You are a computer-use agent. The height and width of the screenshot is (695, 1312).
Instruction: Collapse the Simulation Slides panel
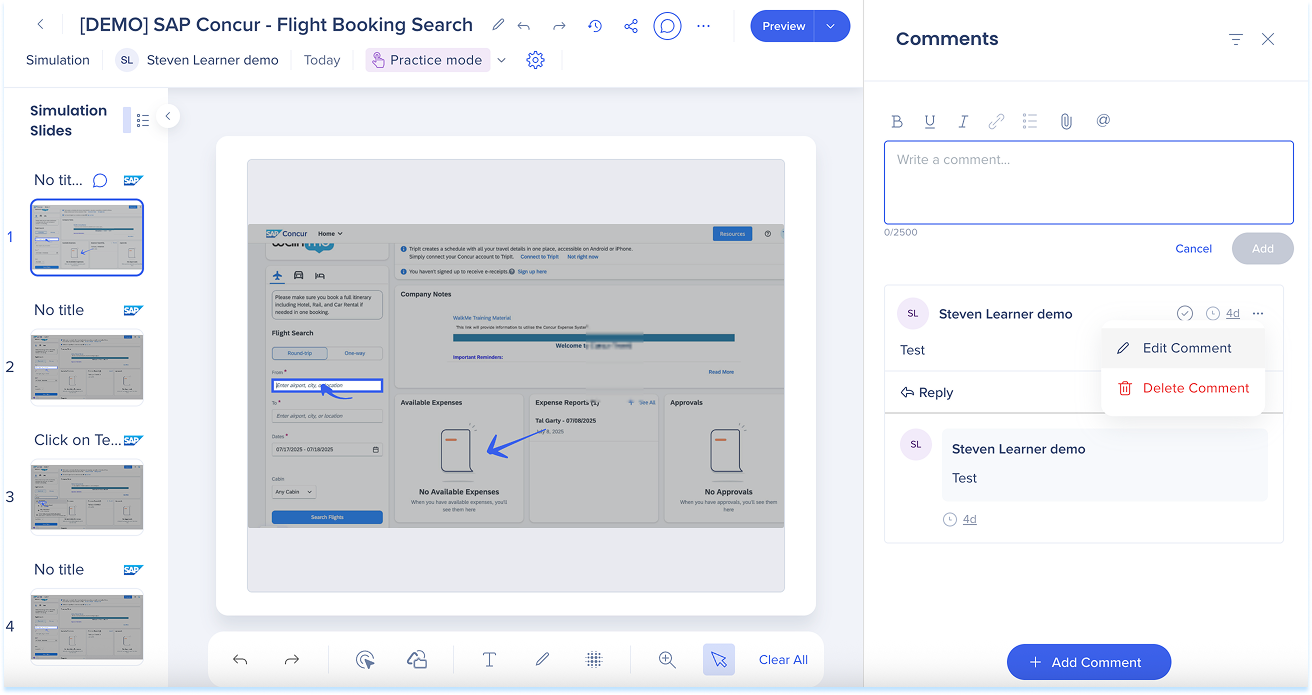pyautogui.click(x=168, y=116)
